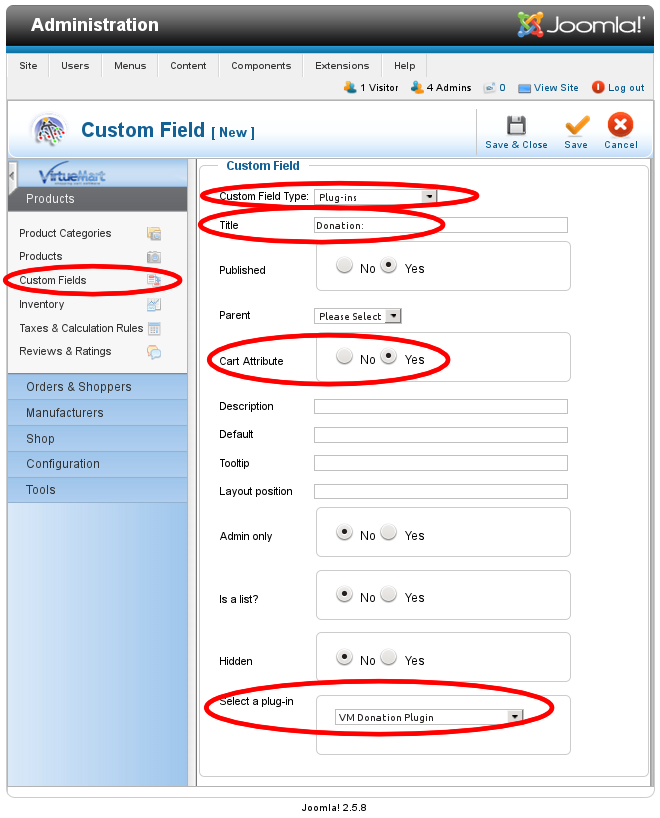Click the Reviews & Ratings icon
The width and height of the screenshot is (660, 818).
click(154, 352)
